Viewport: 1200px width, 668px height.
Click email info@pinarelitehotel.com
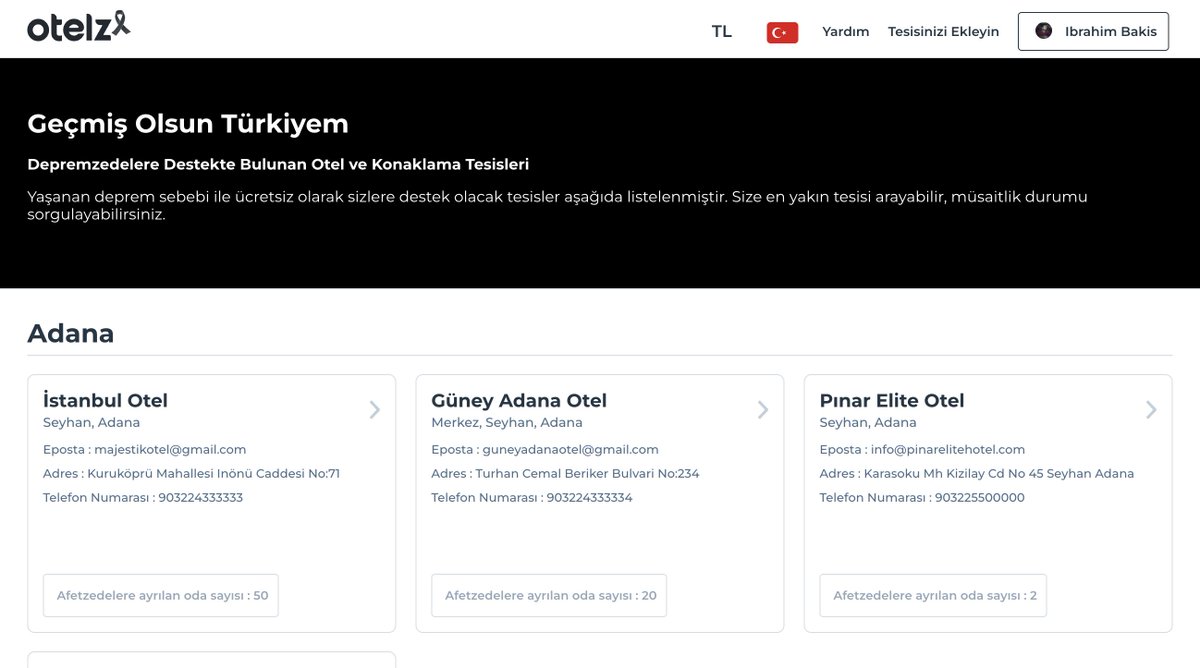point(948,450)
